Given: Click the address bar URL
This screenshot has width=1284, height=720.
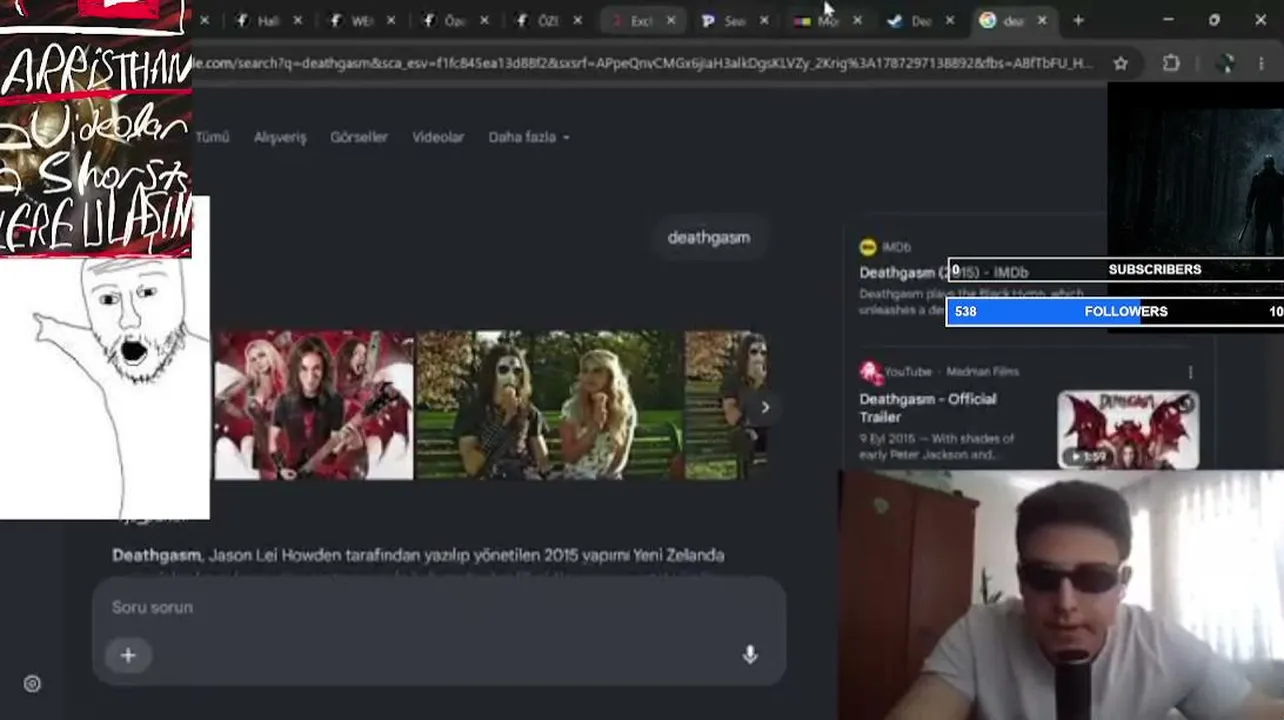Looking at the screenshot, I should point(645,63).
